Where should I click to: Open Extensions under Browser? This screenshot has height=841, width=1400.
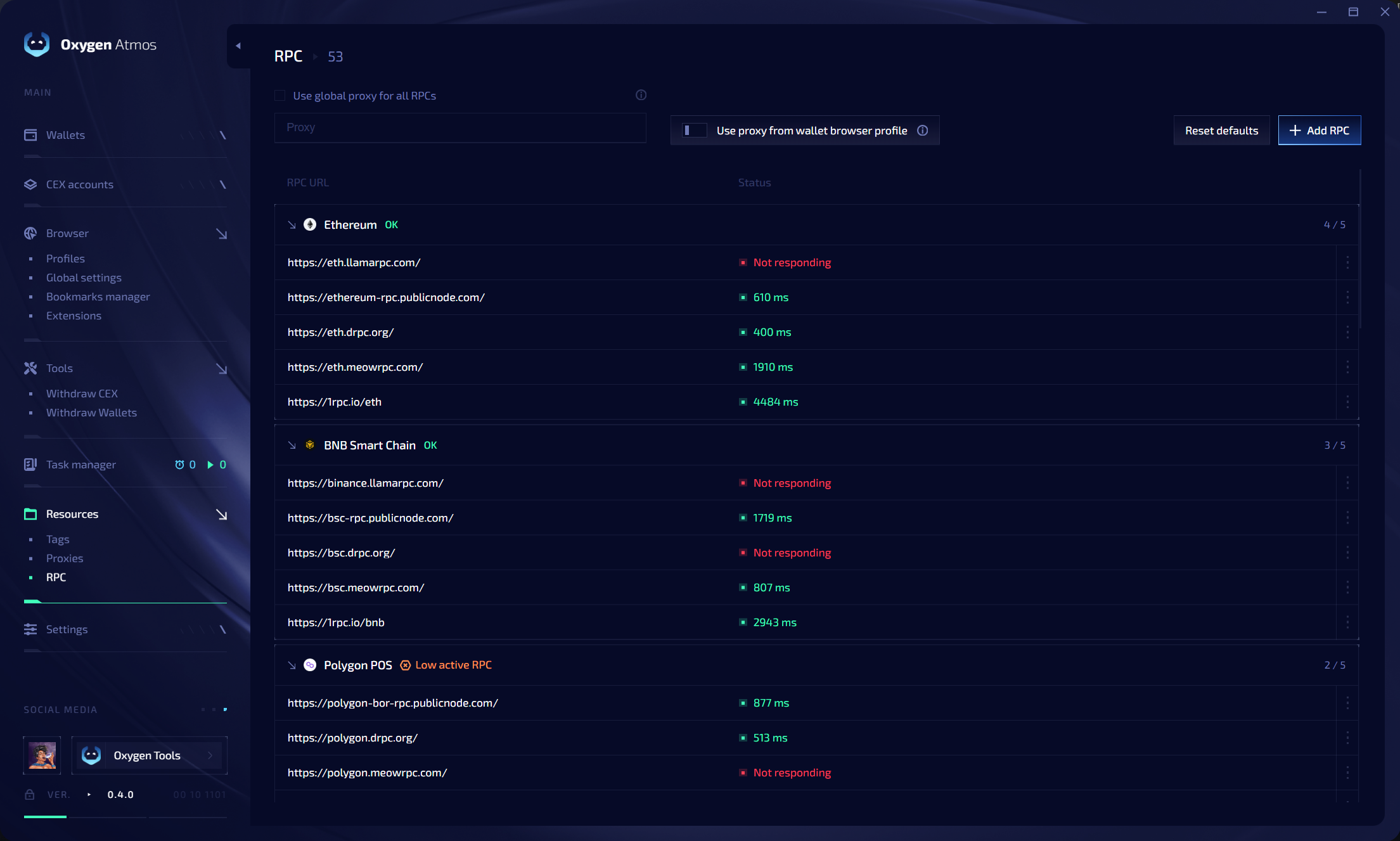[74, 316]
